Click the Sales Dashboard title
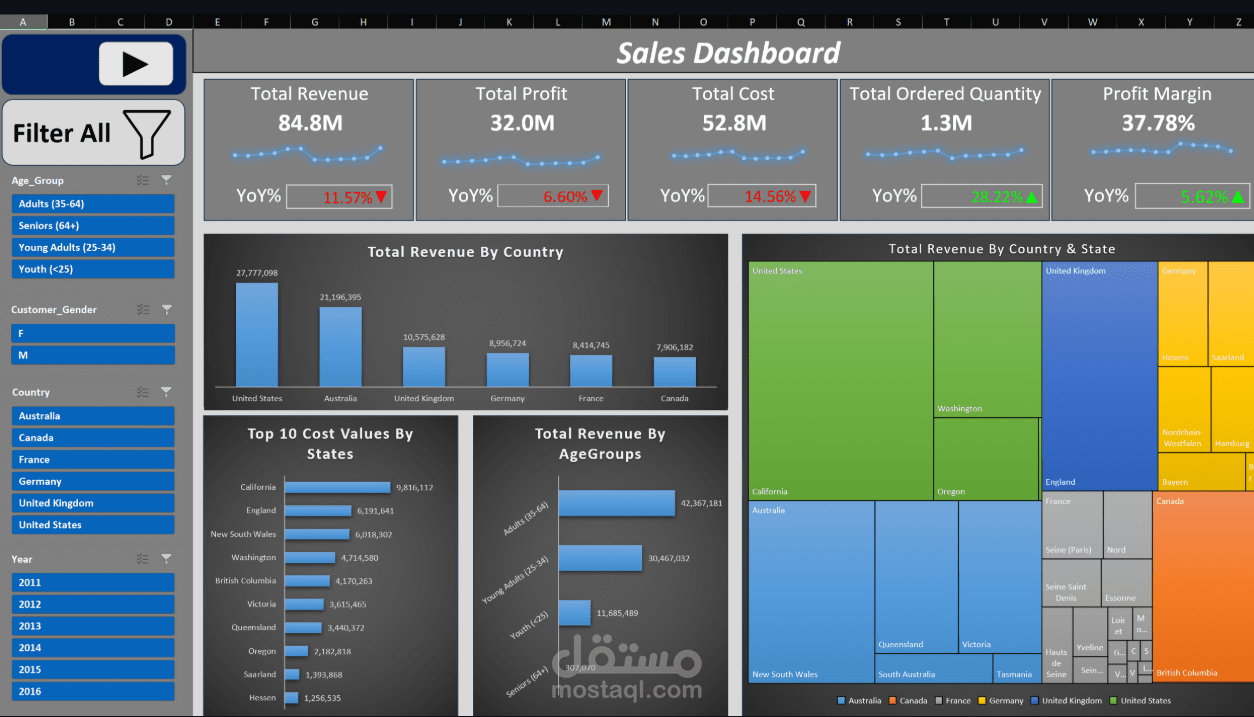1254x717 pixels. pos(728,52)
